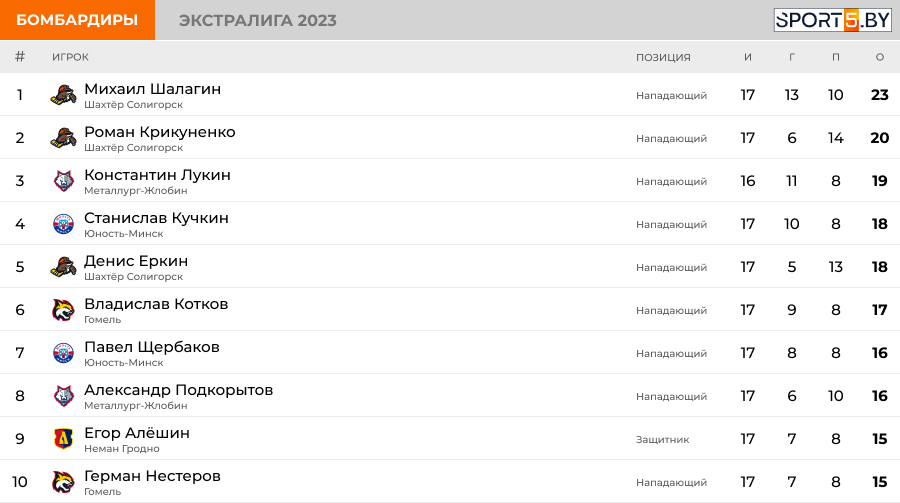Sort by Позиция column header
This screenshot has width=900, height=503.
[663, 57]
